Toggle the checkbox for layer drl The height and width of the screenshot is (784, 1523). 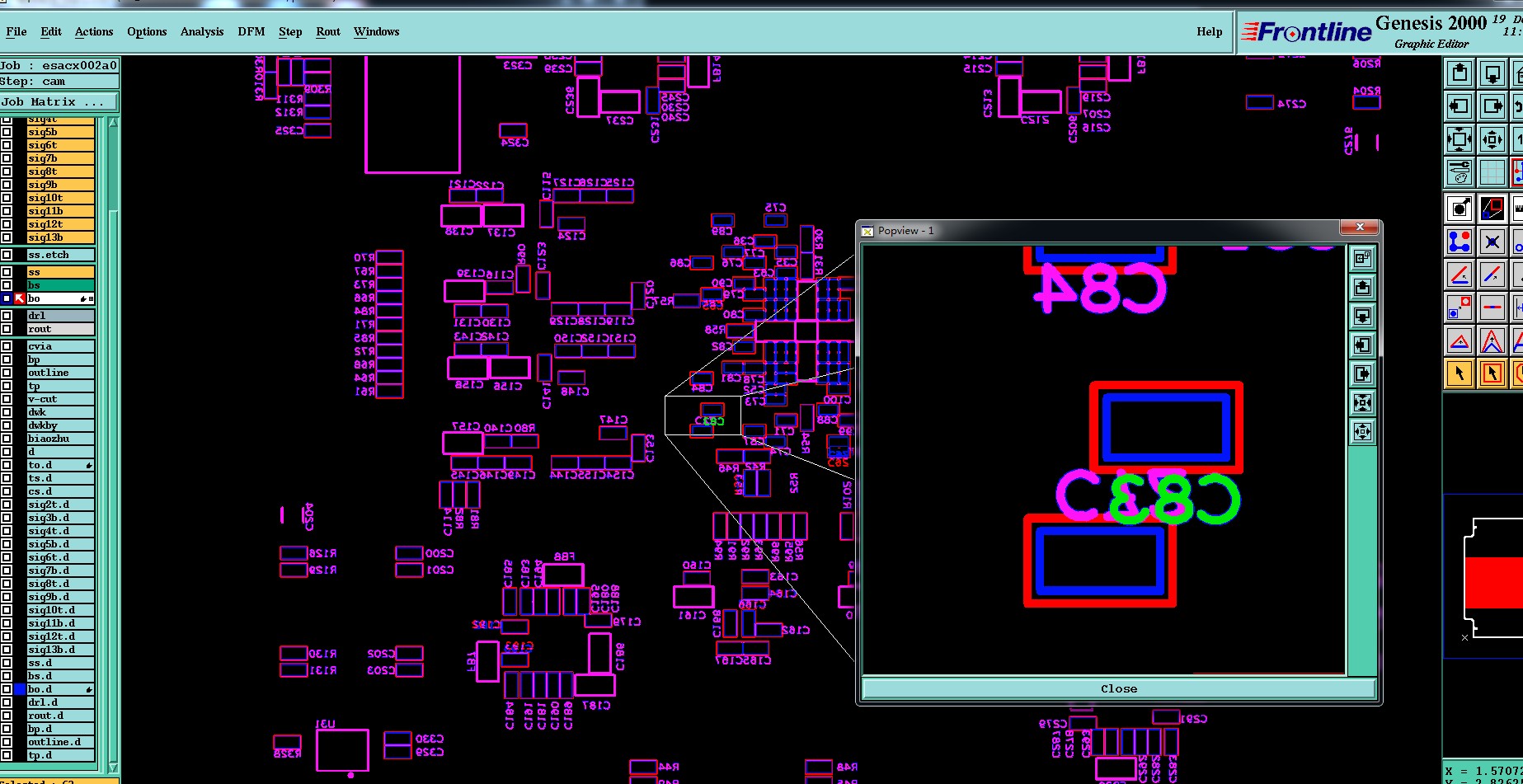click(x=7, y=316)
